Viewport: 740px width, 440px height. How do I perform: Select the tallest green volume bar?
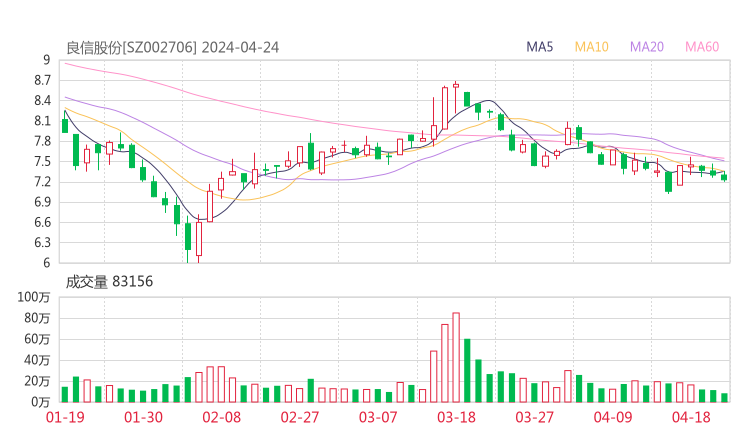pyautogui.click(x=467, y=371)
